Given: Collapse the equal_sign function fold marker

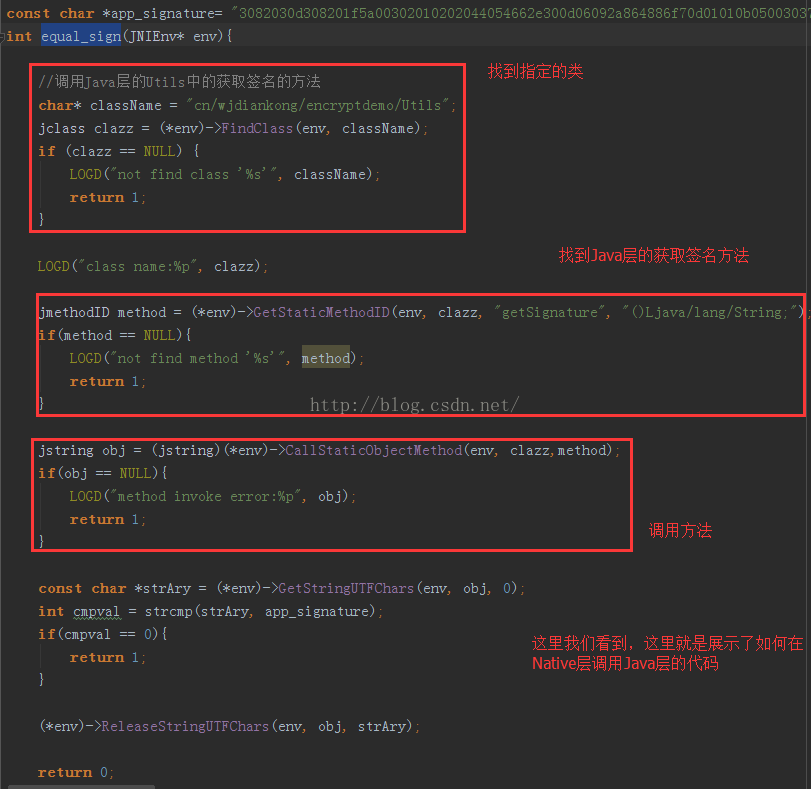Looking at the screenshot, I should (2, 37).
